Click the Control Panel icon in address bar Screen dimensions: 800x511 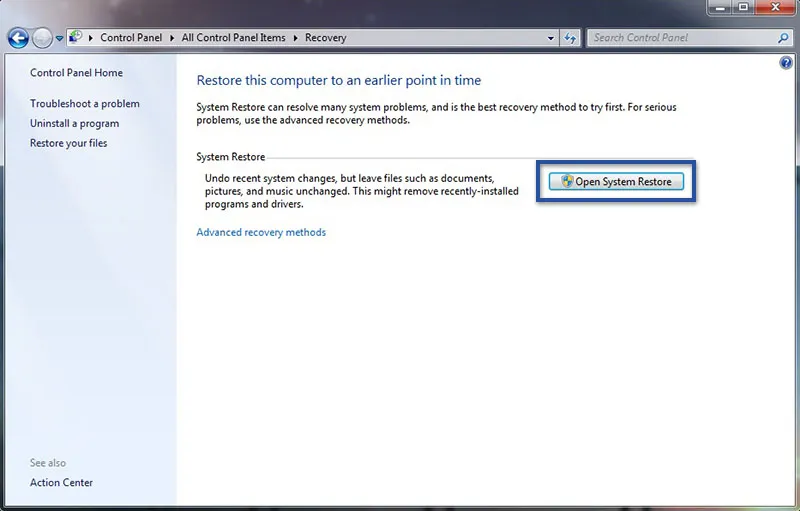pyautogui.click(x=76, y=37)
